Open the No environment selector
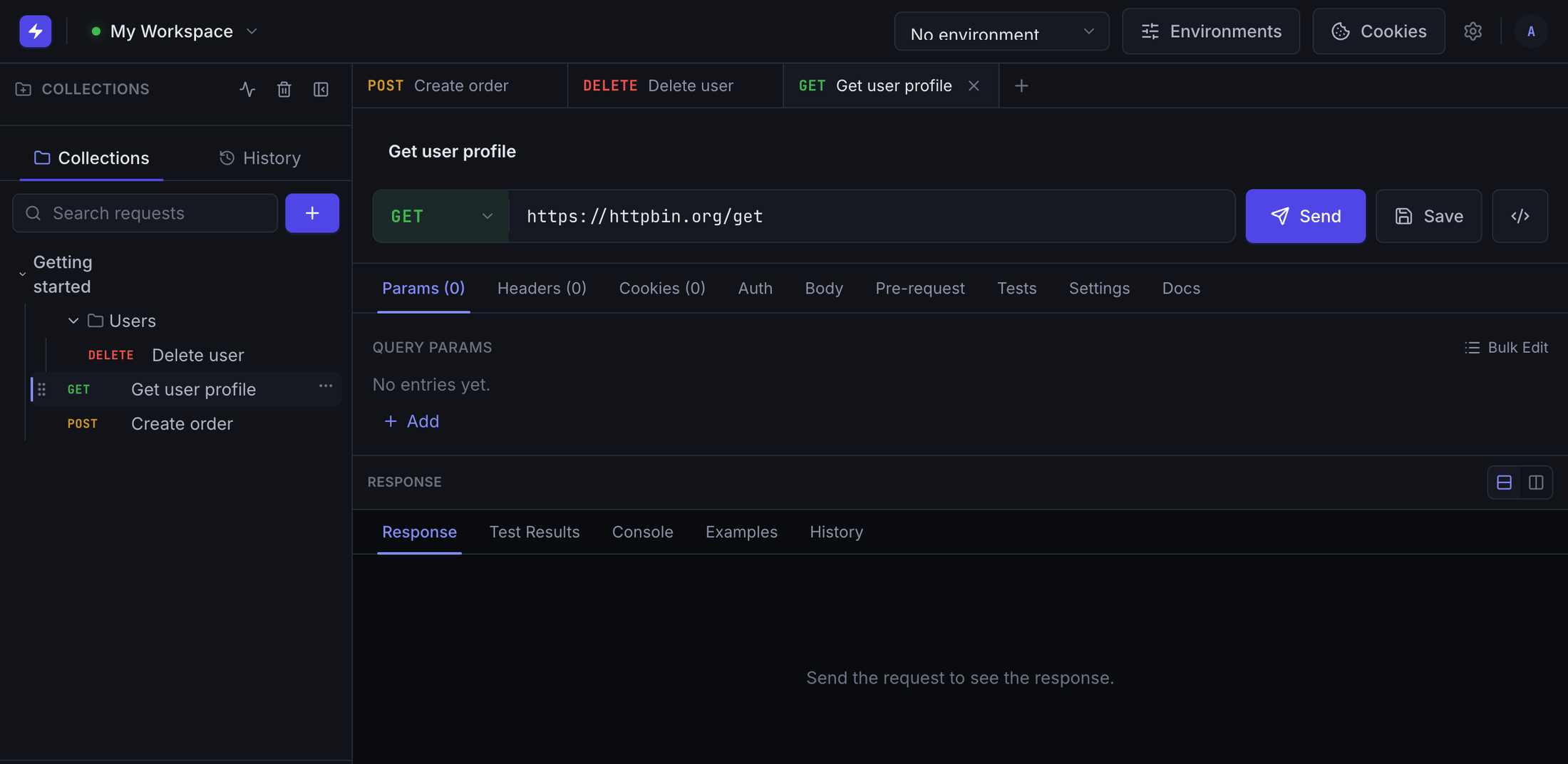The height and width of the screenshot is (764, 1568). point(1001,31)
